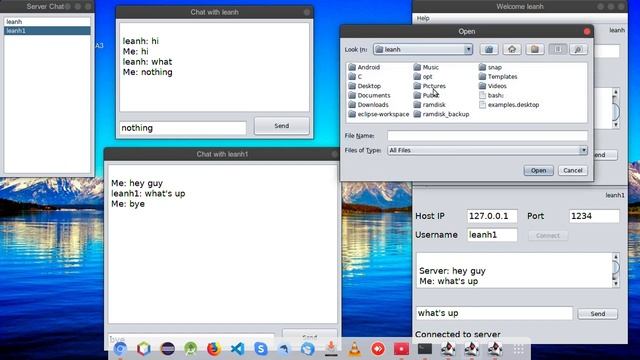Switch file chooser to List view
640x360 pixels.
point(558,49)
